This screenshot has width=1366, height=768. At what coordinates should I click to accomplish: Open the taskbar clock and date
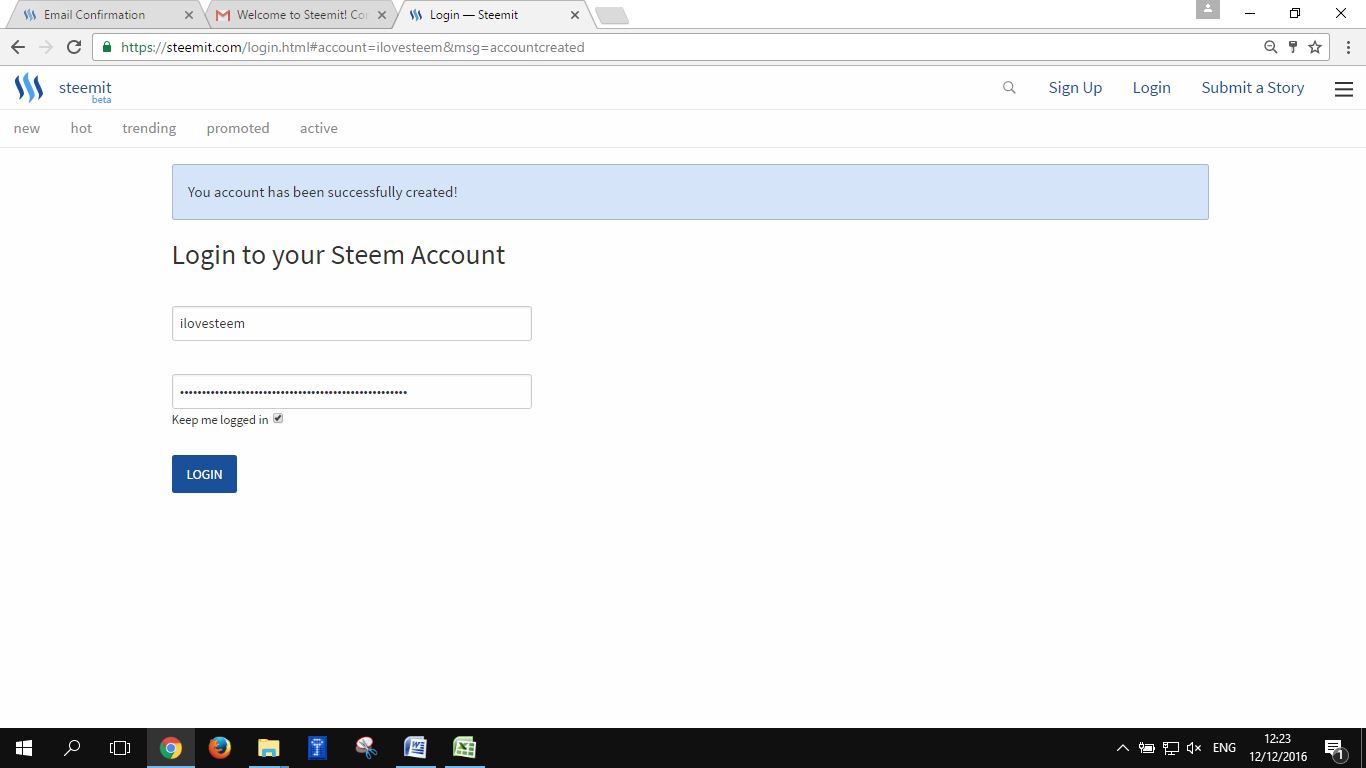tap(1277, 748)
